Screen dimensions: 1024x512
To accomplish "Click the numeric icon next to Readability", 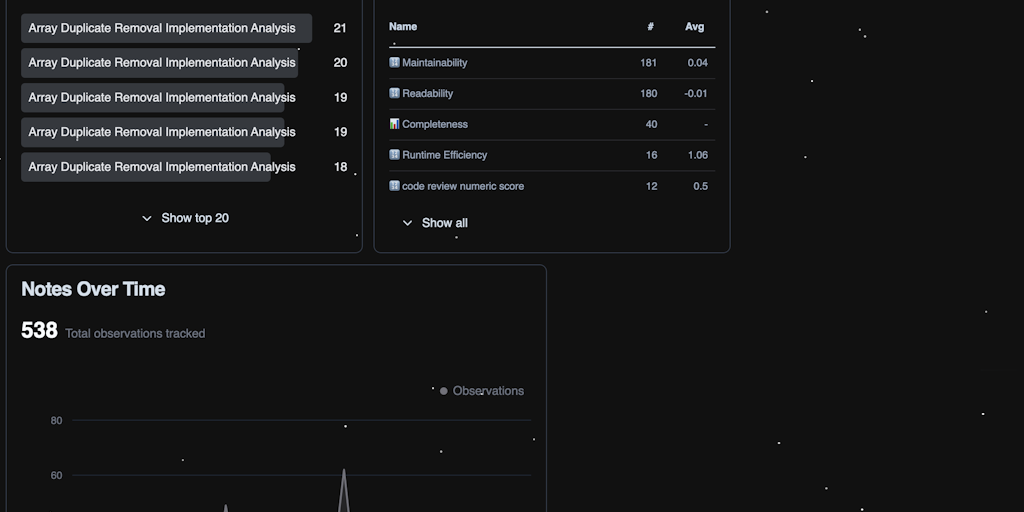I will tap(394, 93).
